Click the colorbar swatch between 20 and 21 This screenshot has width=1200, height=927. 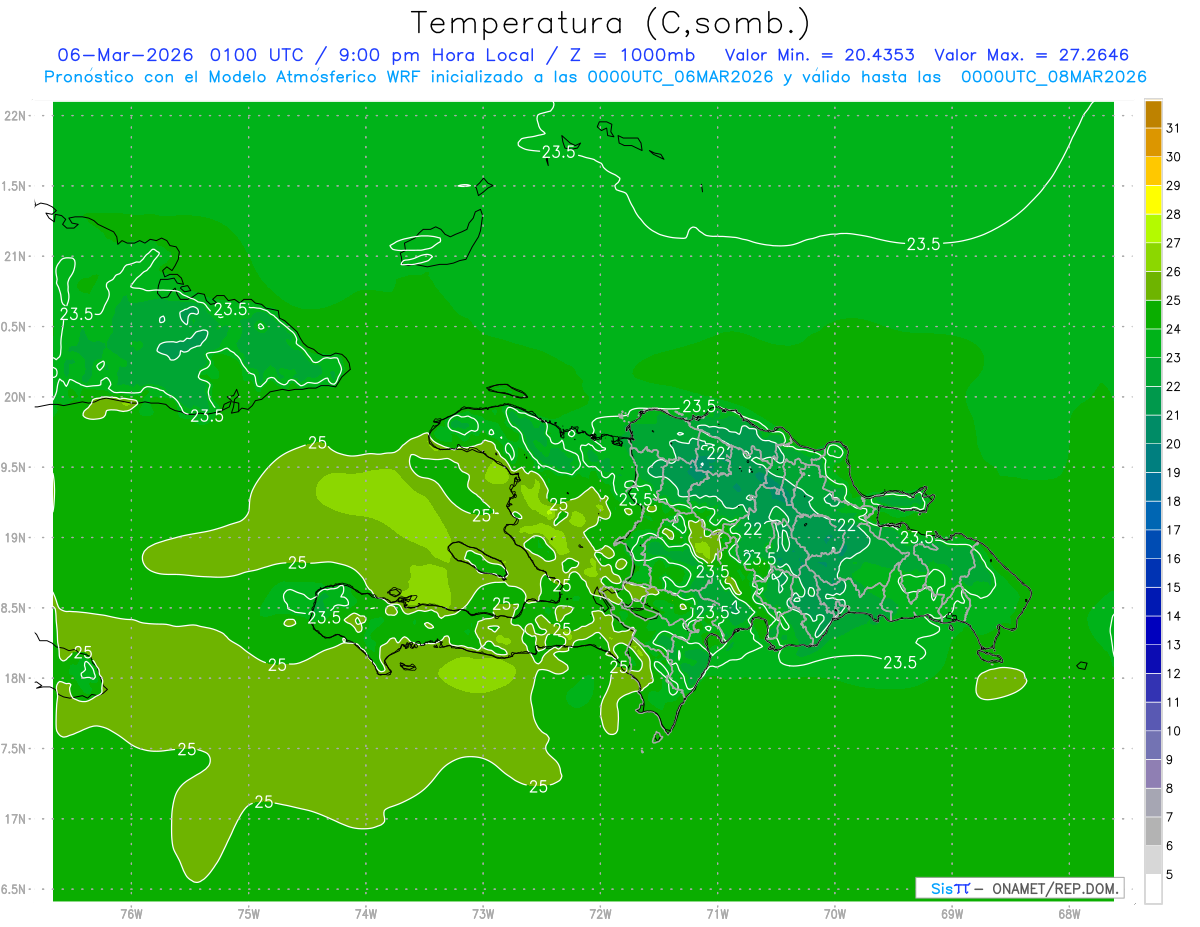click(1153, 430)
